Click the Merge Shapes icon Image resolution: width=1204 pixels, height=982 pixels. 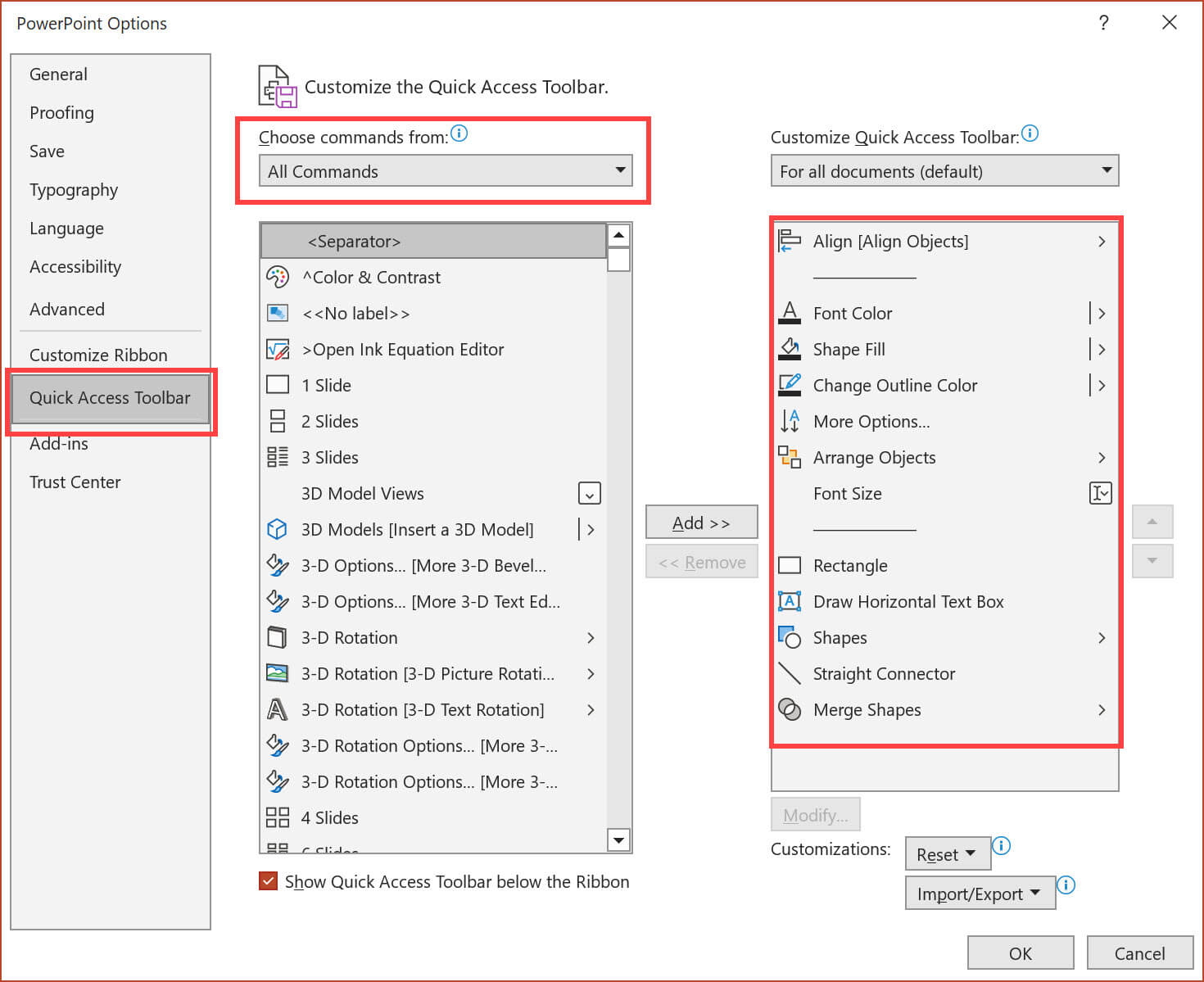pyautogui.click(x=790, y=709)
